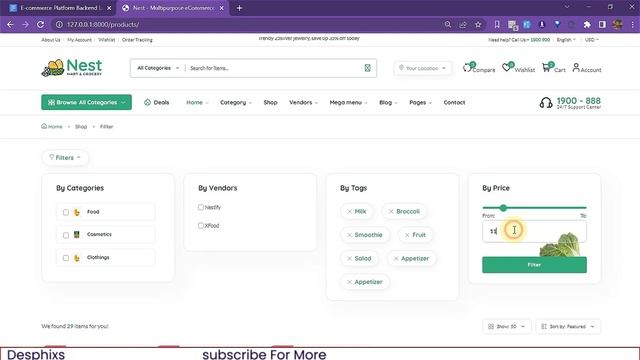Viewport: 640px width, 360px height.
Task: Click the green Filter button
Action: coord(534,265)
